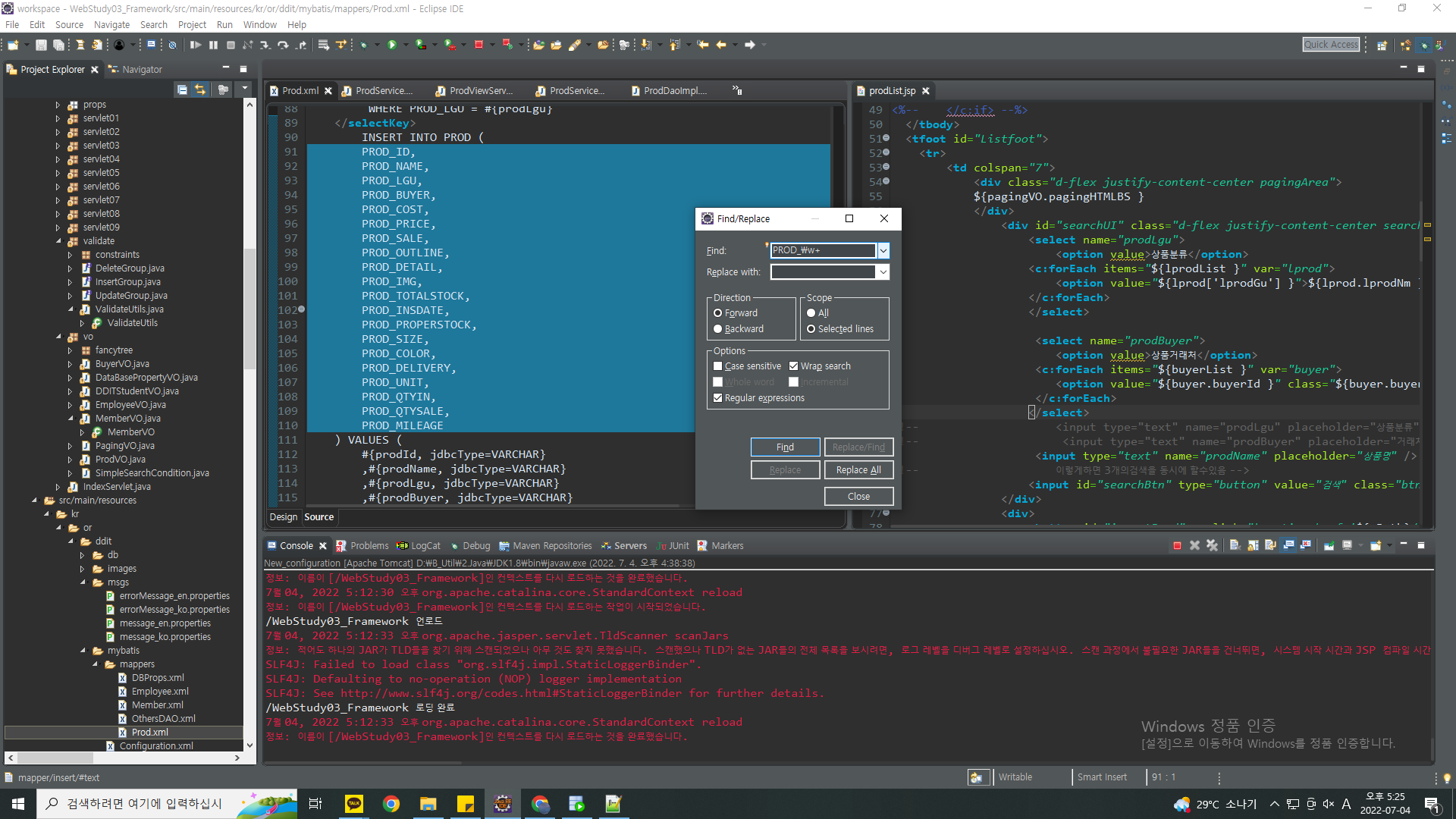Click the Quick Access box
This screenshot has width=1456, height=819.
click(x=1331, y=45)
